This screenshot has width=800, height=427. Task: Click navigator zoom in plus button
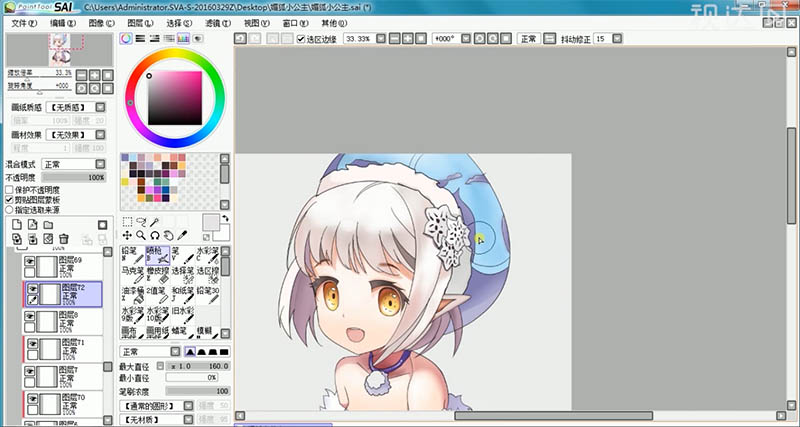(x=94, y=76)
